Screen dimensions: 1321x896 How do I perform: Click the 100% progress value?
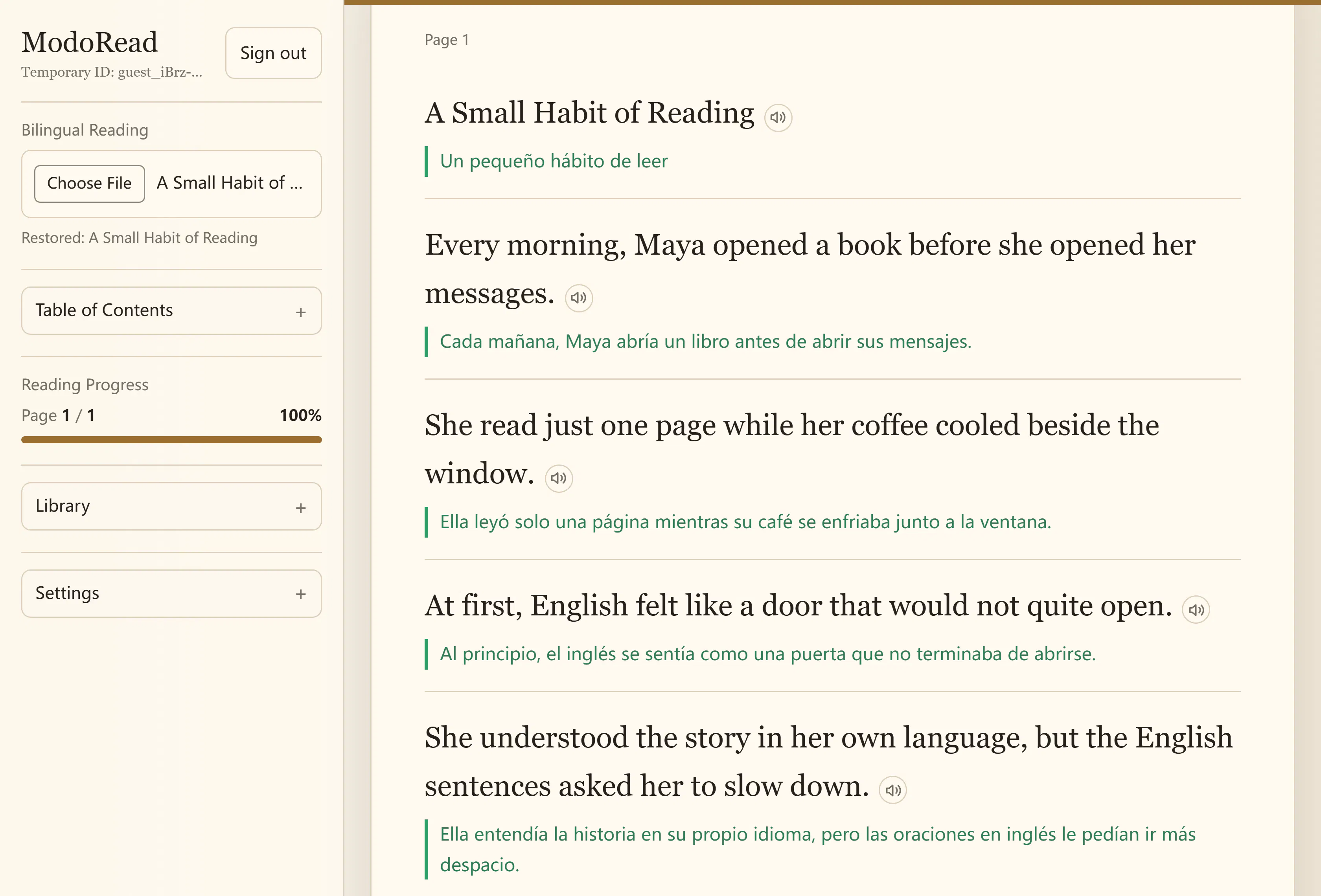(300, 415)
